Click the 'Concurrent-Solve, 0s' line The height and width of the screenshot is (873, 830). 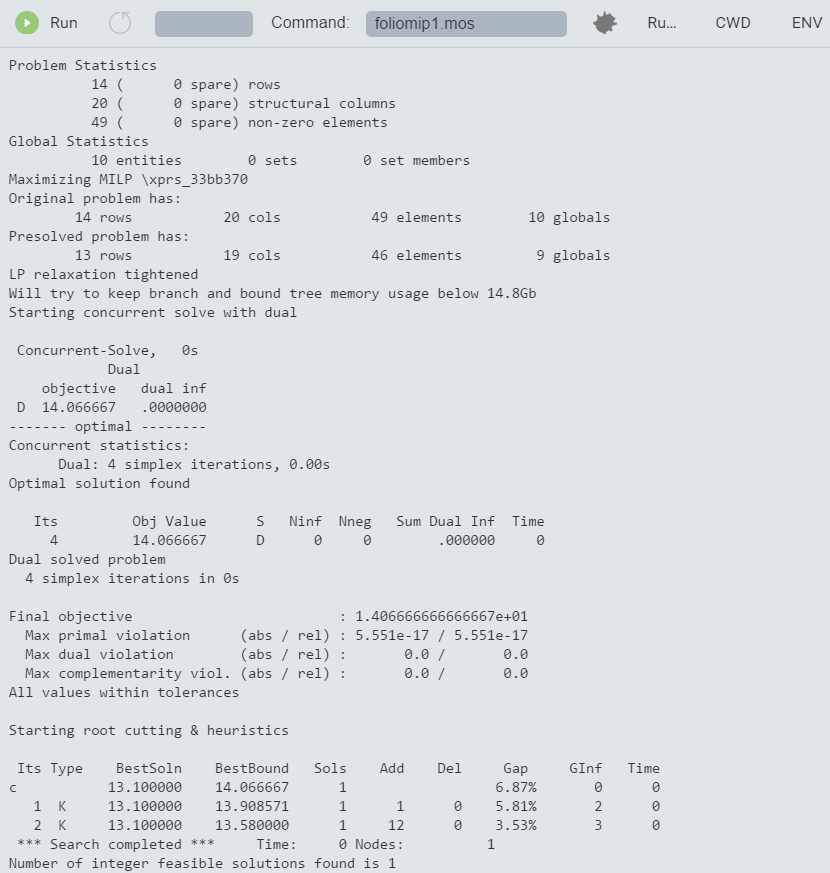pos(107,350)
